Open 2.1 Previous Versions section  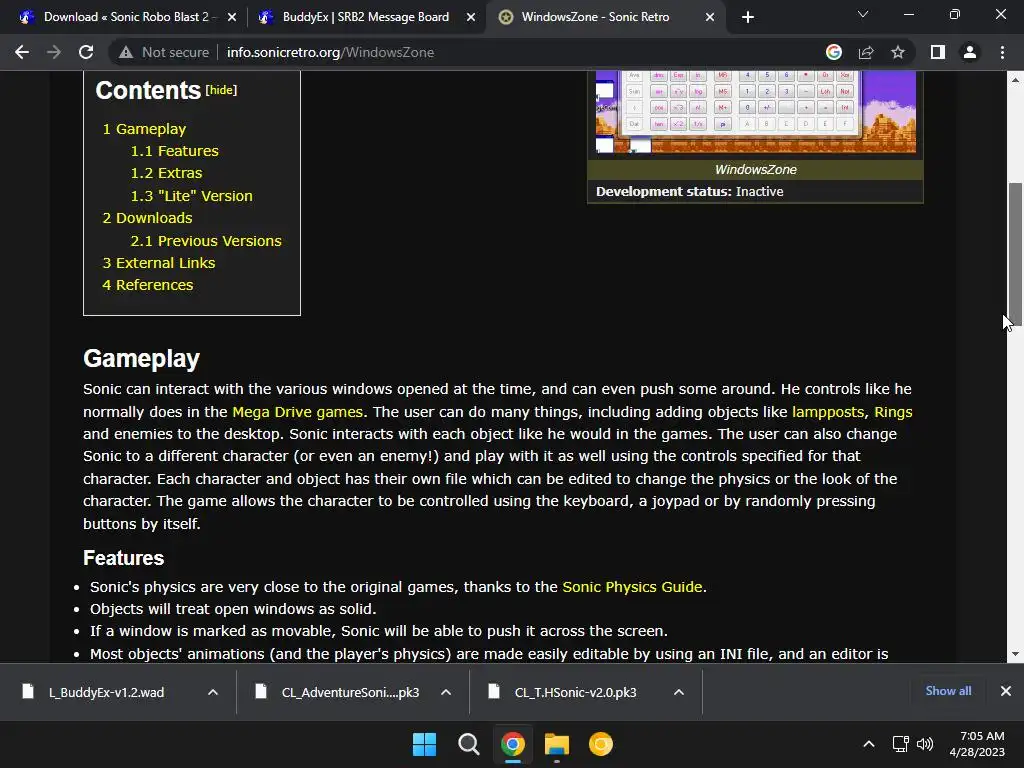206,241
